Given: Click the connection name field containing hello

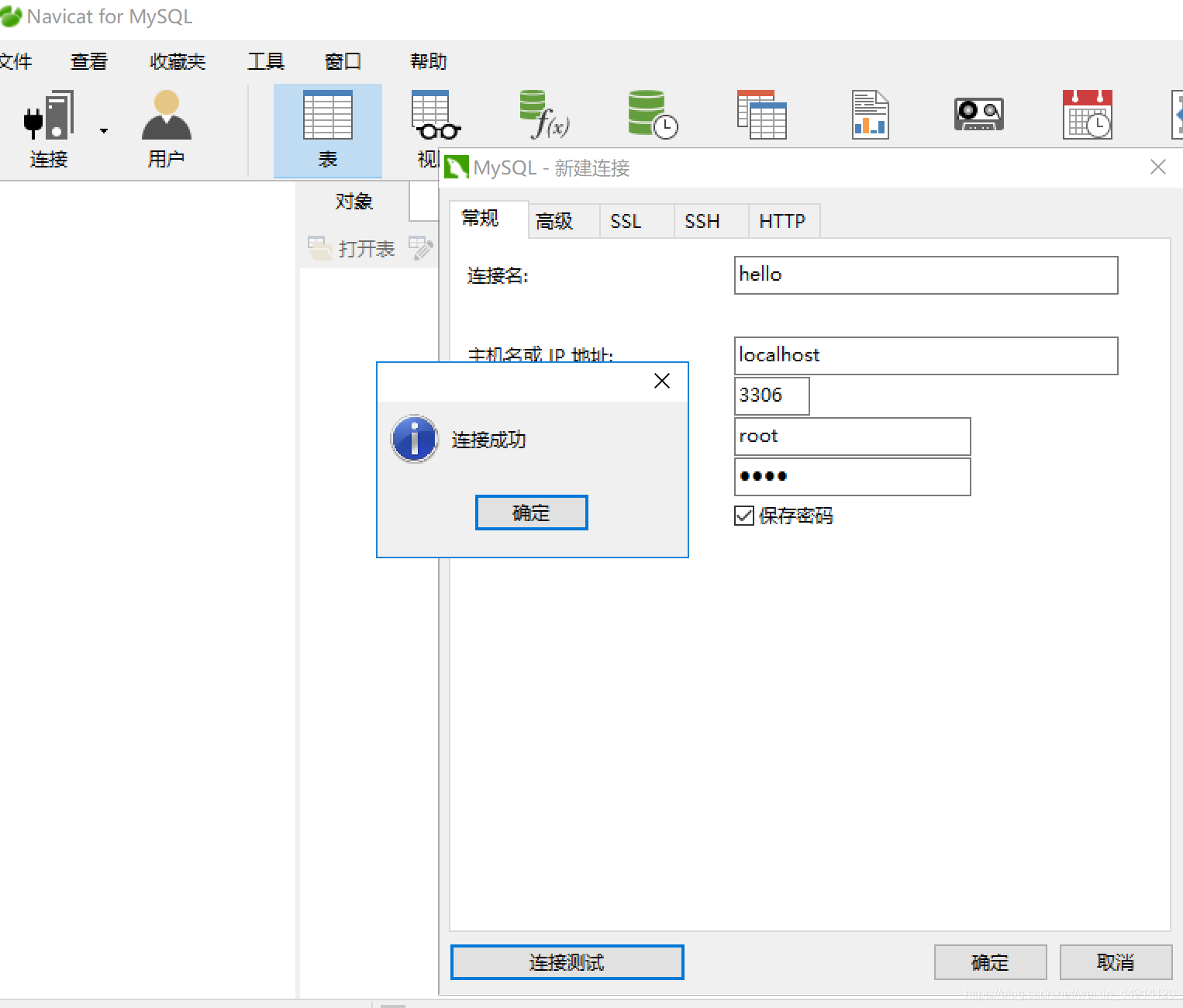Looking at the screenshot, I should tap(926, 275).
